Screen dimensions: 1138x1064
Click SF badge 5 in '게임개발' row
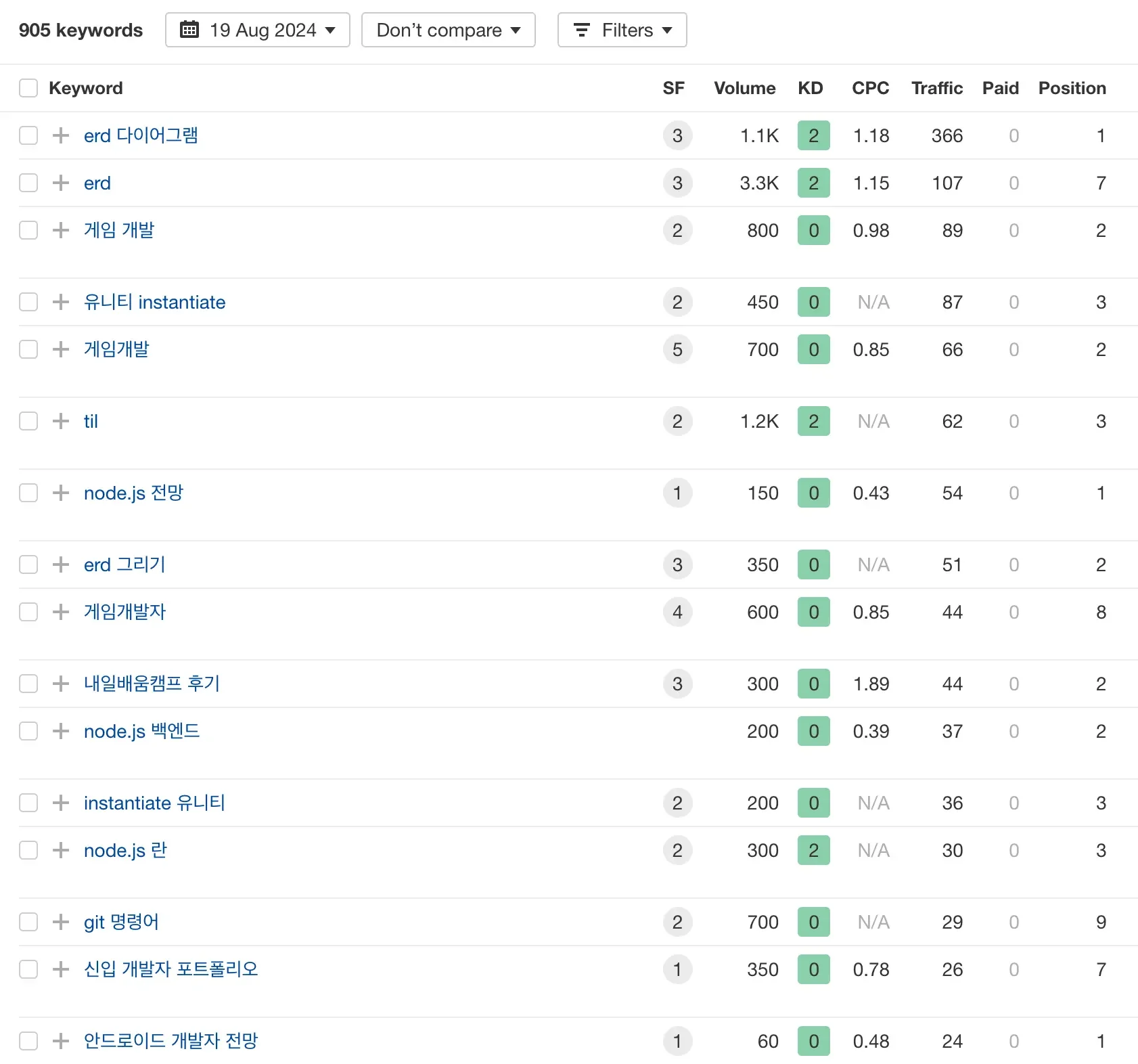click(x=677, y=349)
